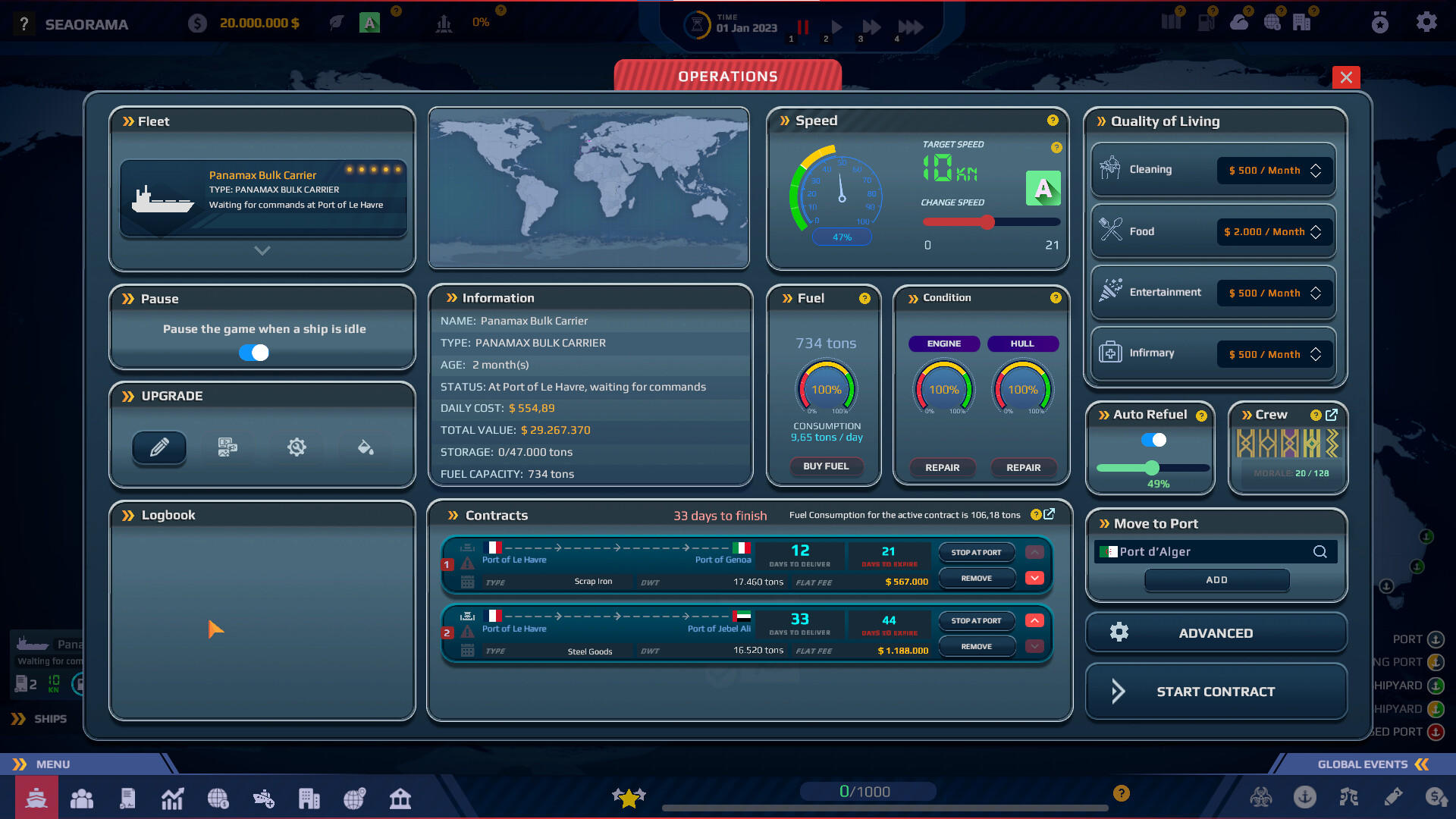
Task: Expand contract 2 details with chevron
Action: pos(1034,647)
